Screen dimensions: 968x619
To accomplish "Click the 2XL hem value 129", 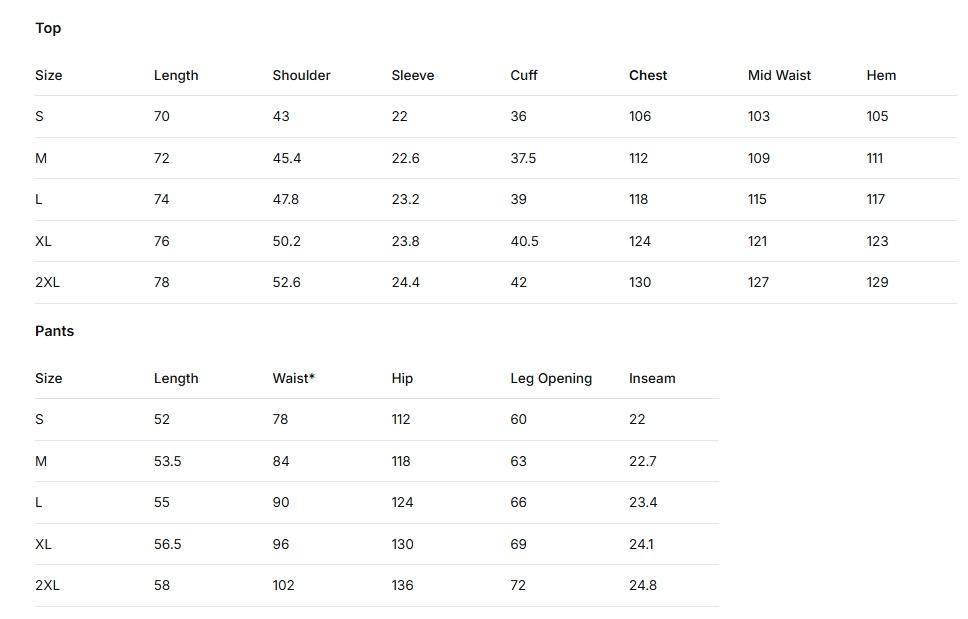I will 877,282.
